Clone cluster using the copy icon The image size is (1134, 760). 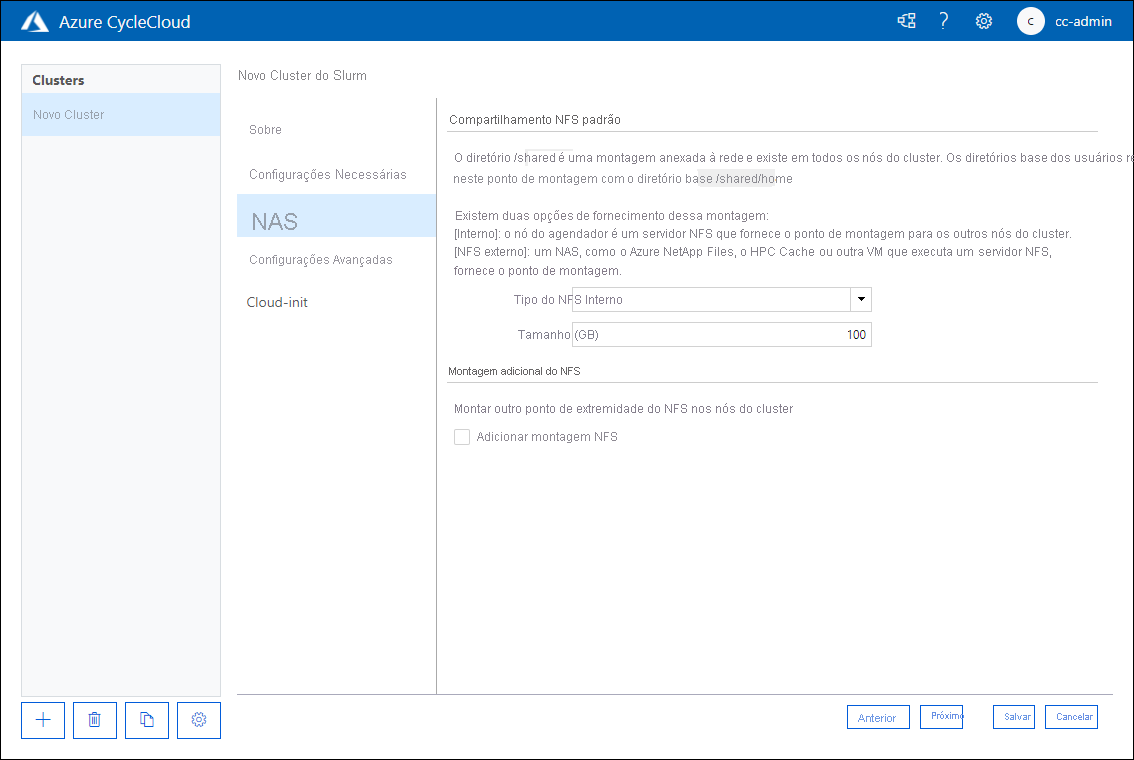[146, 720]
